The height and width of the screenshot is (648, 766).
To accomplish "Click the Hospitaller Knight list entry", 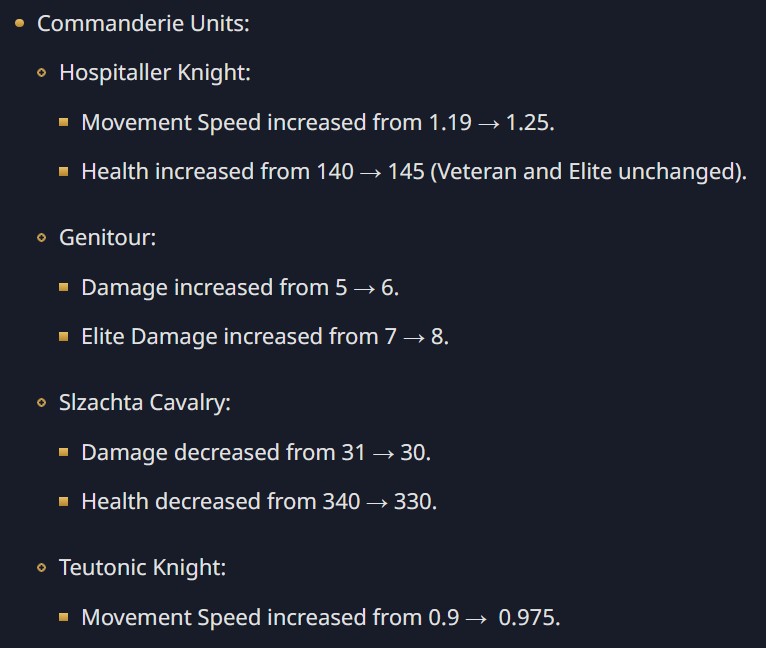I will [155, 72].
